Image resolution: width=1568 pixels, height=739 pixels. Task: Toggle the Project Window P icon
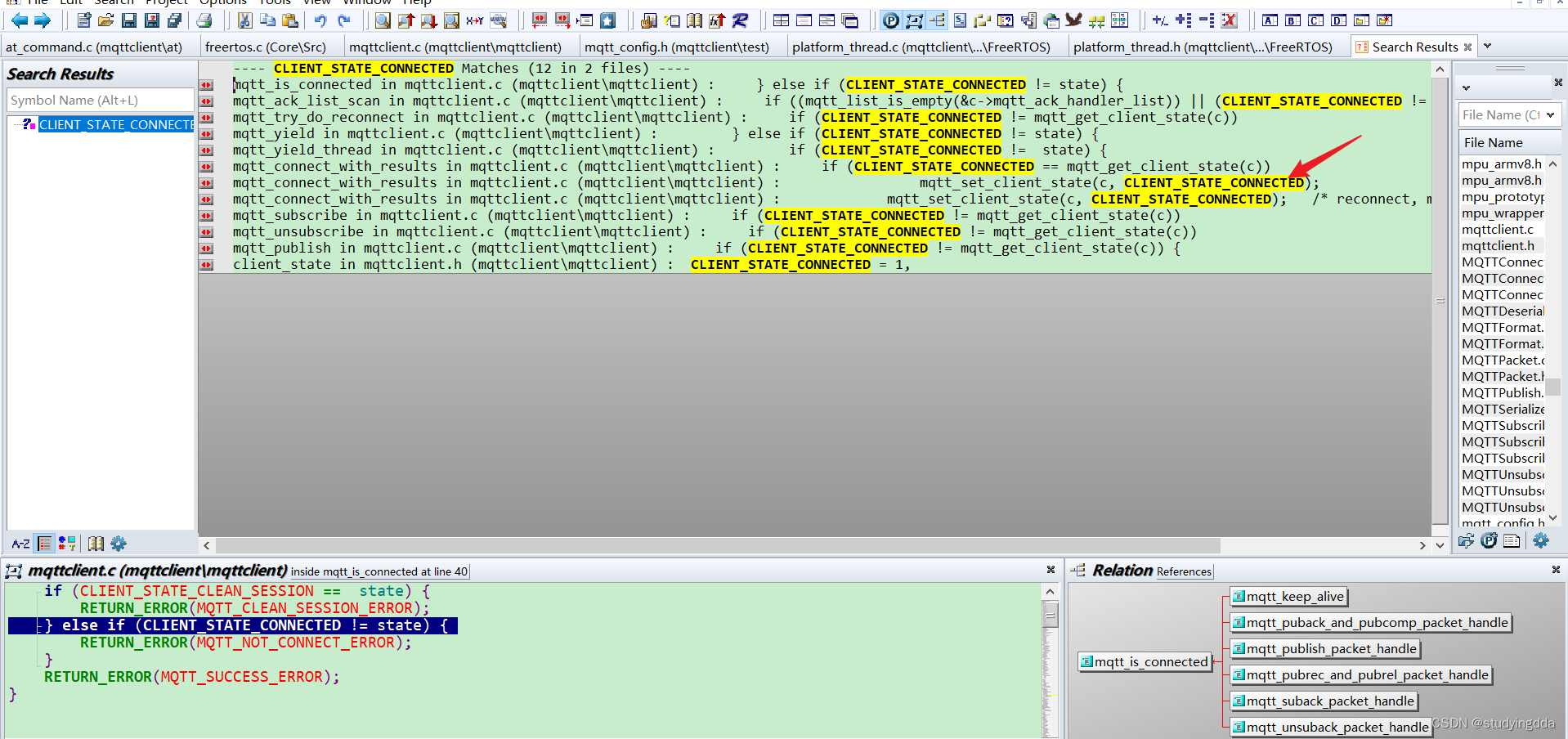click(x=891, y=20)
